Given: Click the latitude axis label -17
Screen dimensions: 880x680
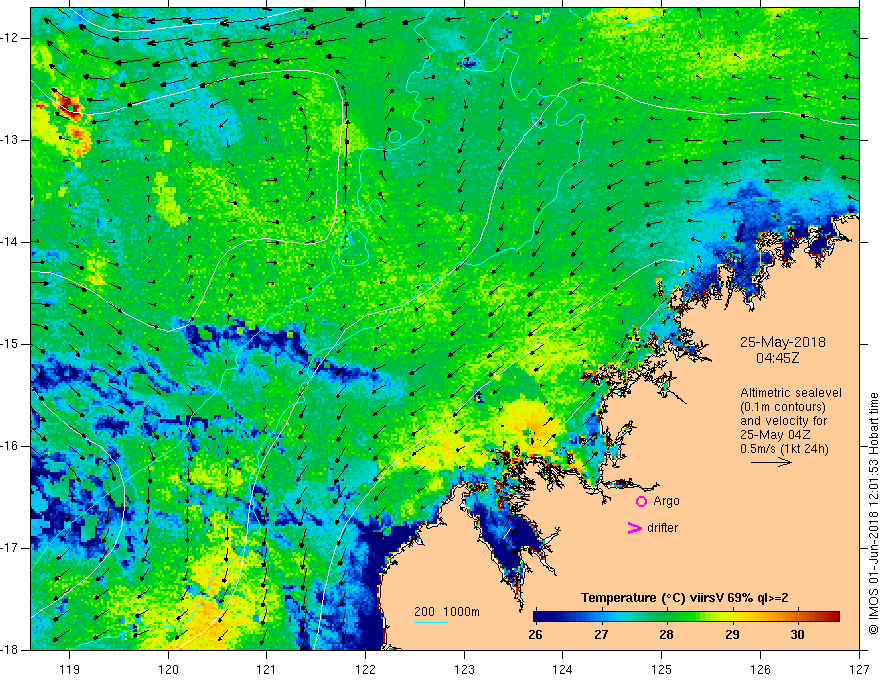Looking at the screenshot, I should [x=10, y=548].
